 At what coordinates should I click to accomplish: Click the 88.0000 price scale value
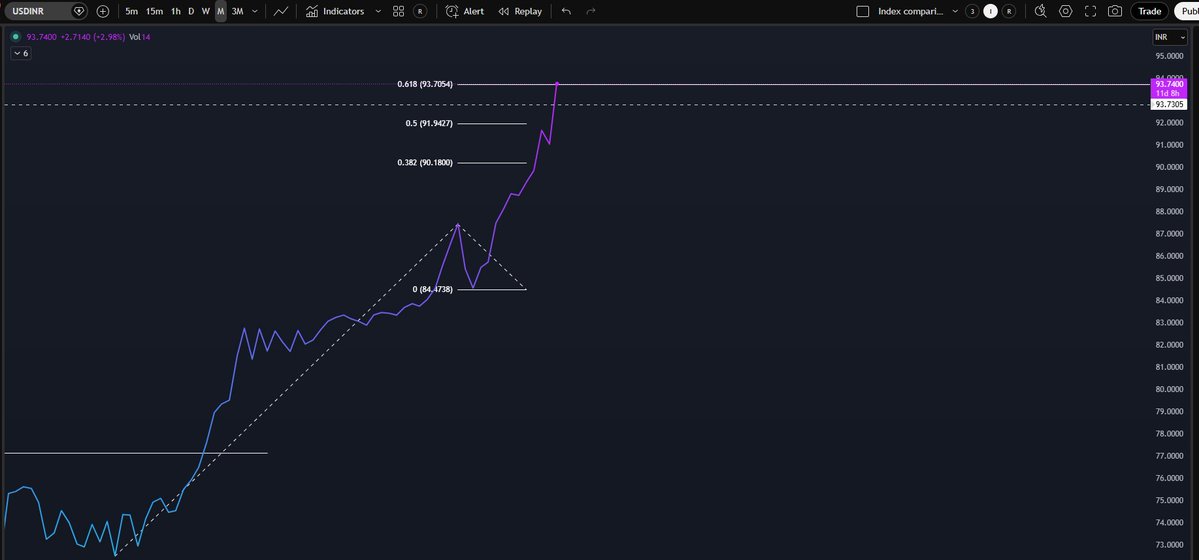point(1170,211)
